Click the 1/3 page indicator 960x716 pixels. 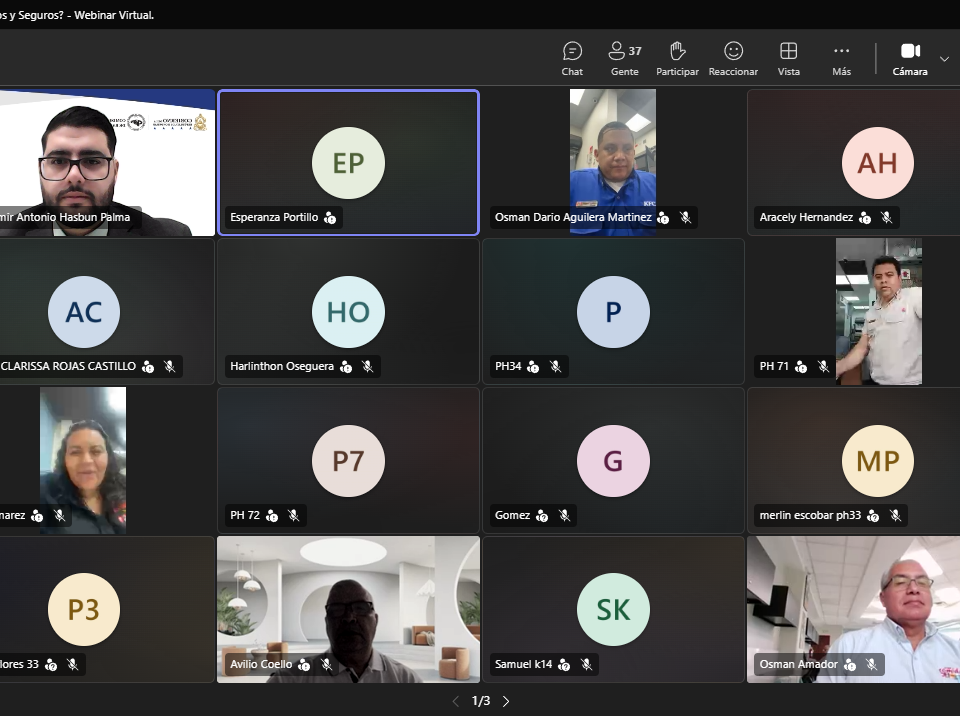[x=481, y=701]
